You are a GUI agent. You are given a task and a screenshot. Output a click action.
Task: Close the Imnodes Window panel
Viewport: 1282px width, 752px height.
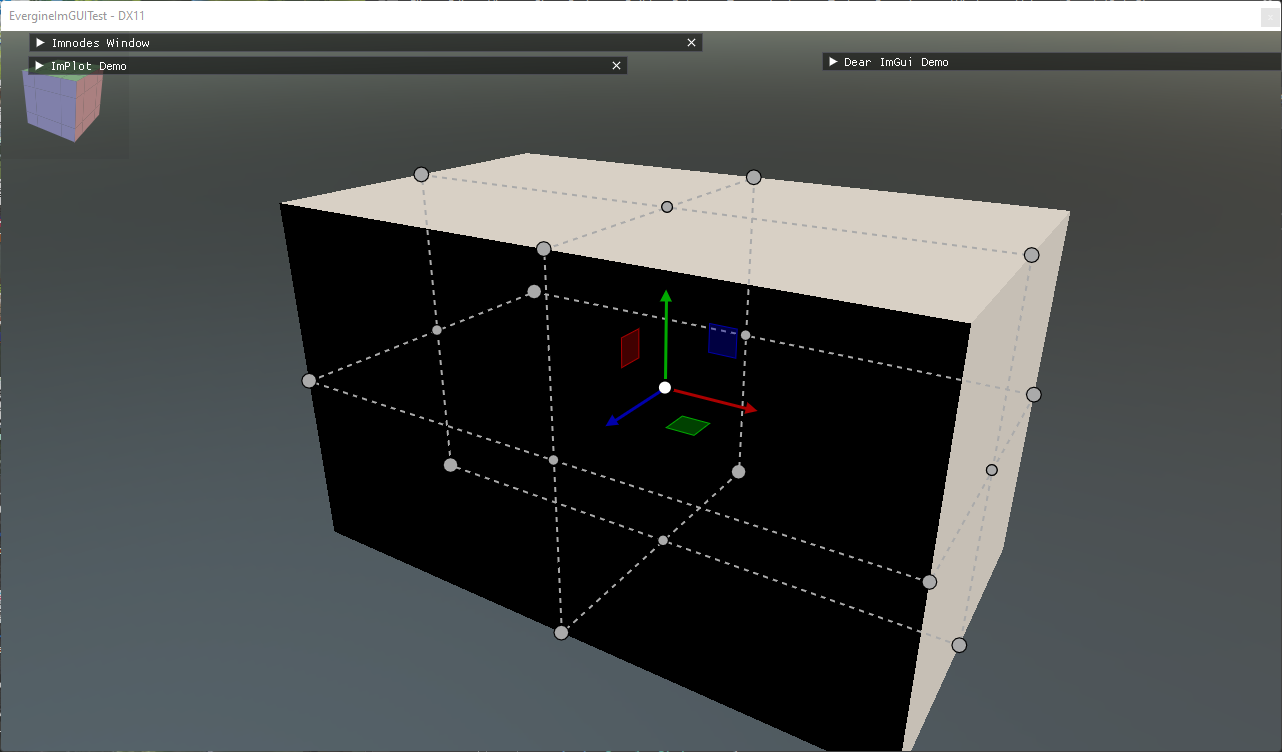click(691, 43)
